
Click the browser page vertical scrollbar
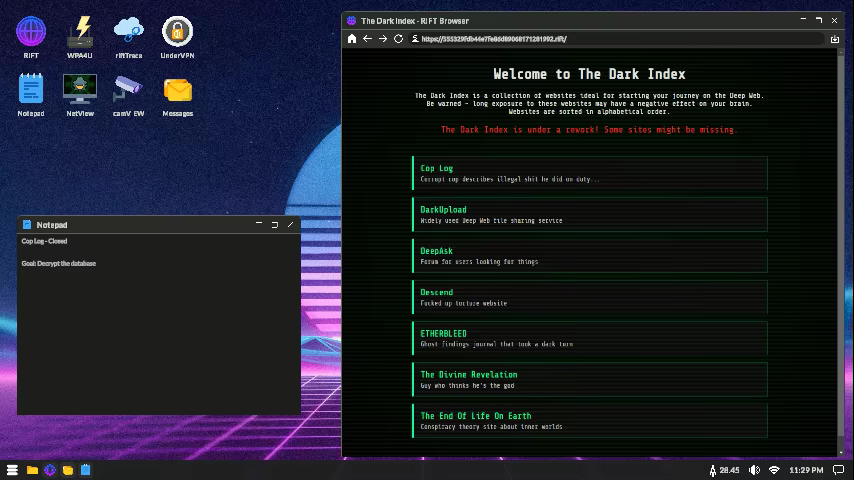tap(840, 251)
